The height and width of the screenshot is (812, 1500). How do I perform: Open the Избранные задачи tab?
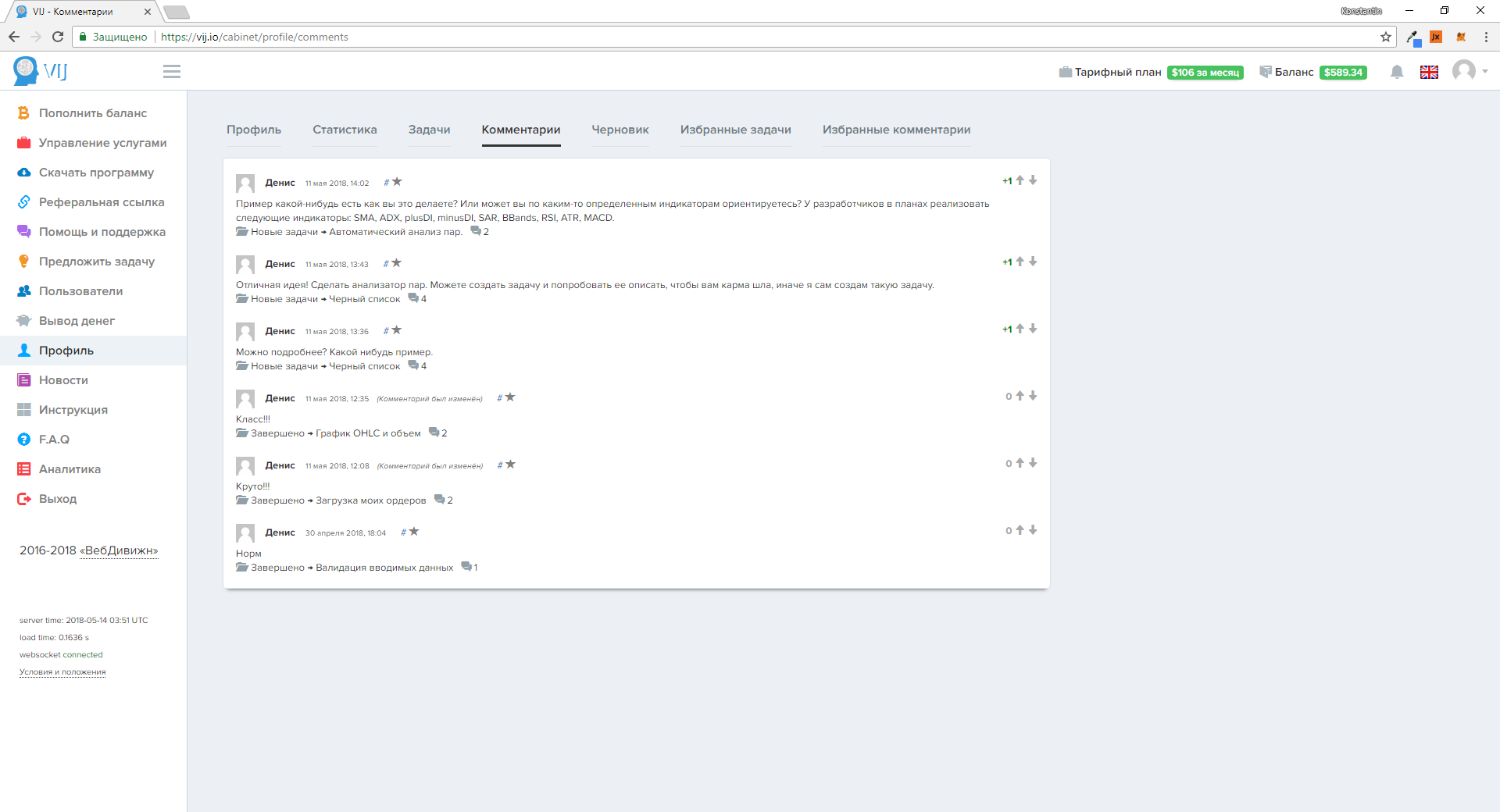click(x=735, y=130)
